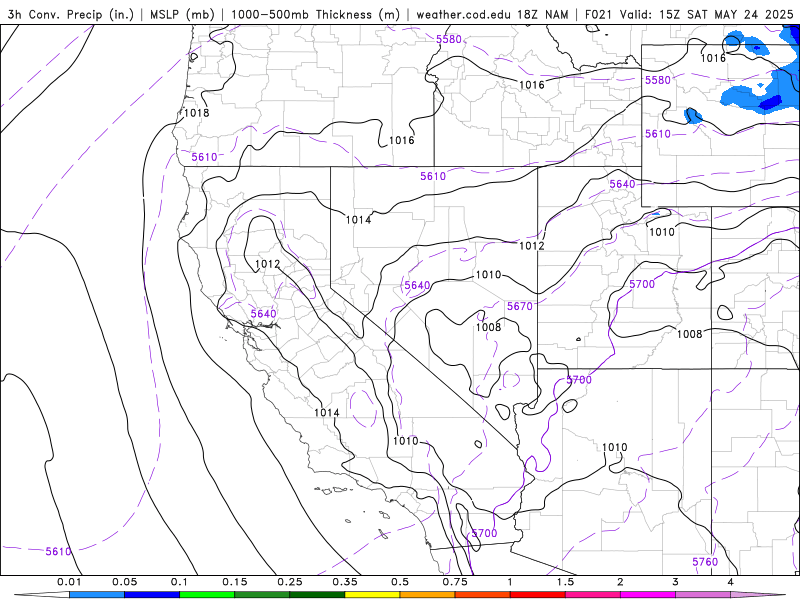Viewport: 800px width, 600px height.
Task: Click the dark blue 0.05 legend swatch
Action: pyautogui.click(x=152, y=595)
